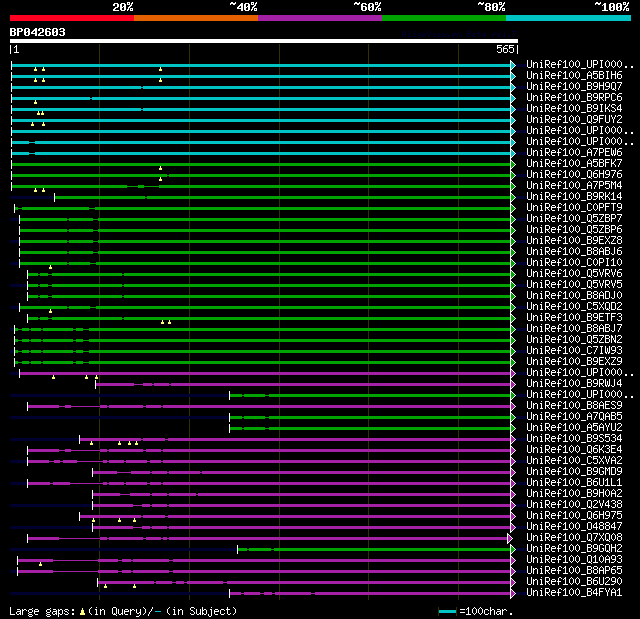Click the short green alignment bar of A5AYU2
This screenshot has width=640, height=619.
[x=370, y=429]
